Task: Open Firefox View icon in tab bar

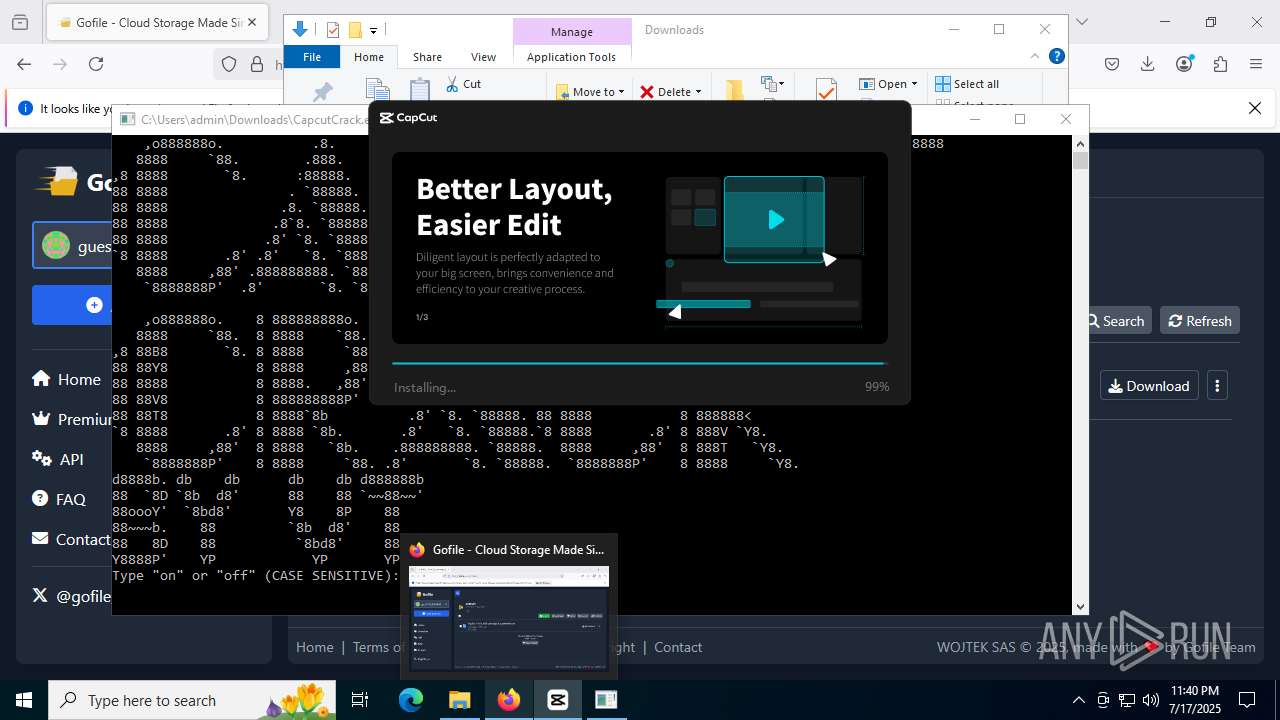Action: pyautogui.click(x=20, y=22)
